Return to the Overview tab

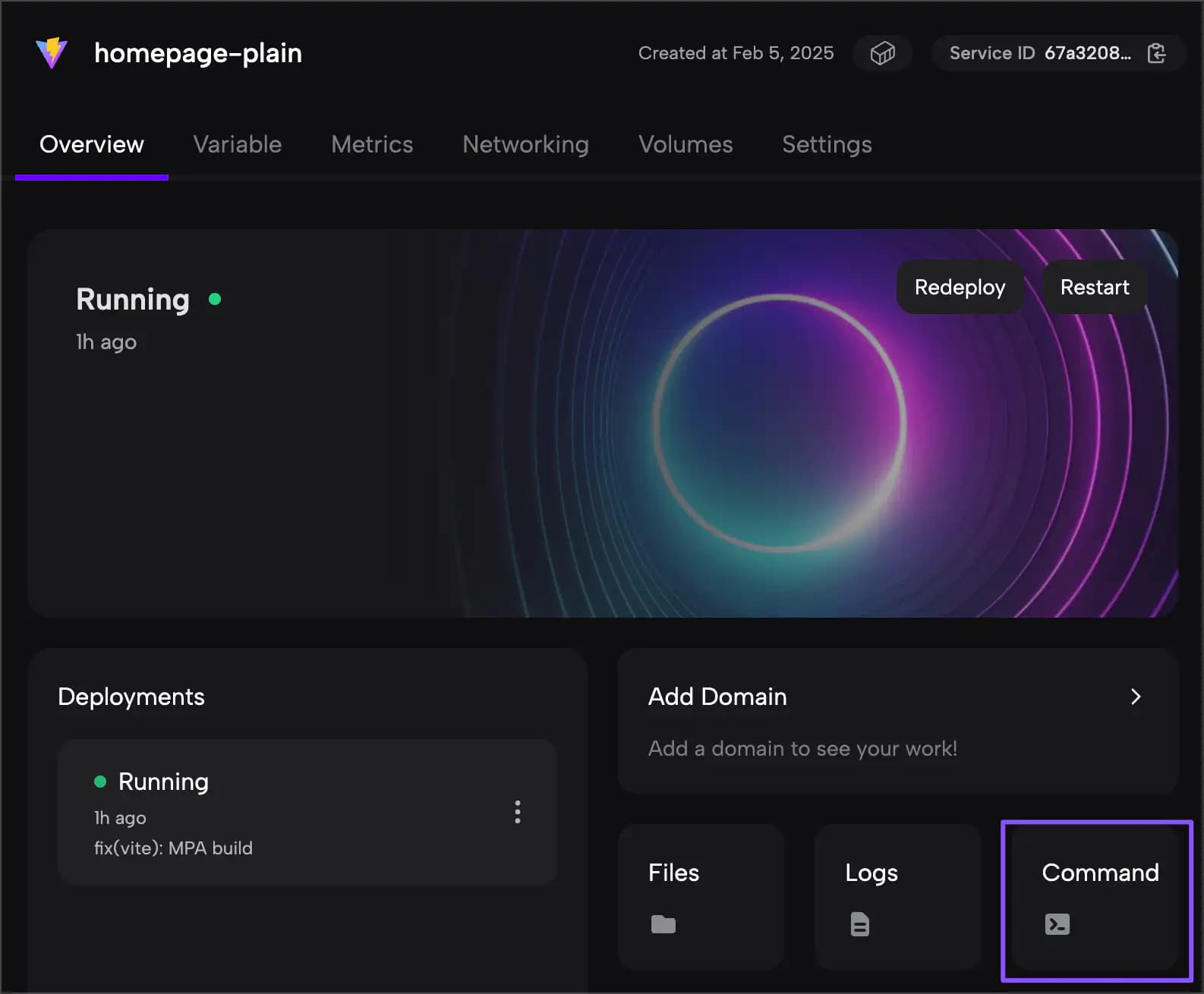pyautogui.click(x=92, y=144)
